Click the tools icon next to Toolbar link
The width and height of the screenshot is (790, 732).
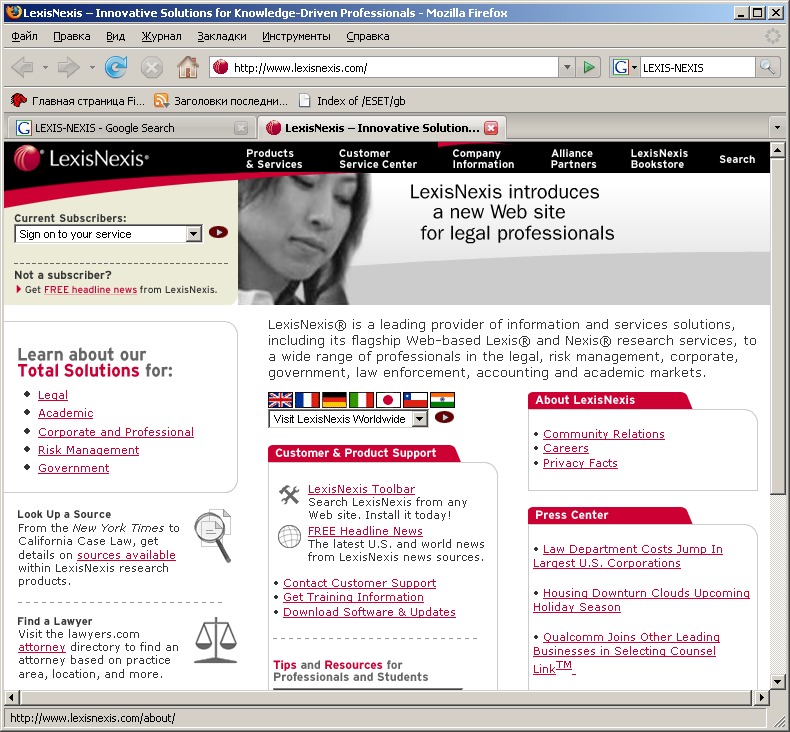coord(289,495)
